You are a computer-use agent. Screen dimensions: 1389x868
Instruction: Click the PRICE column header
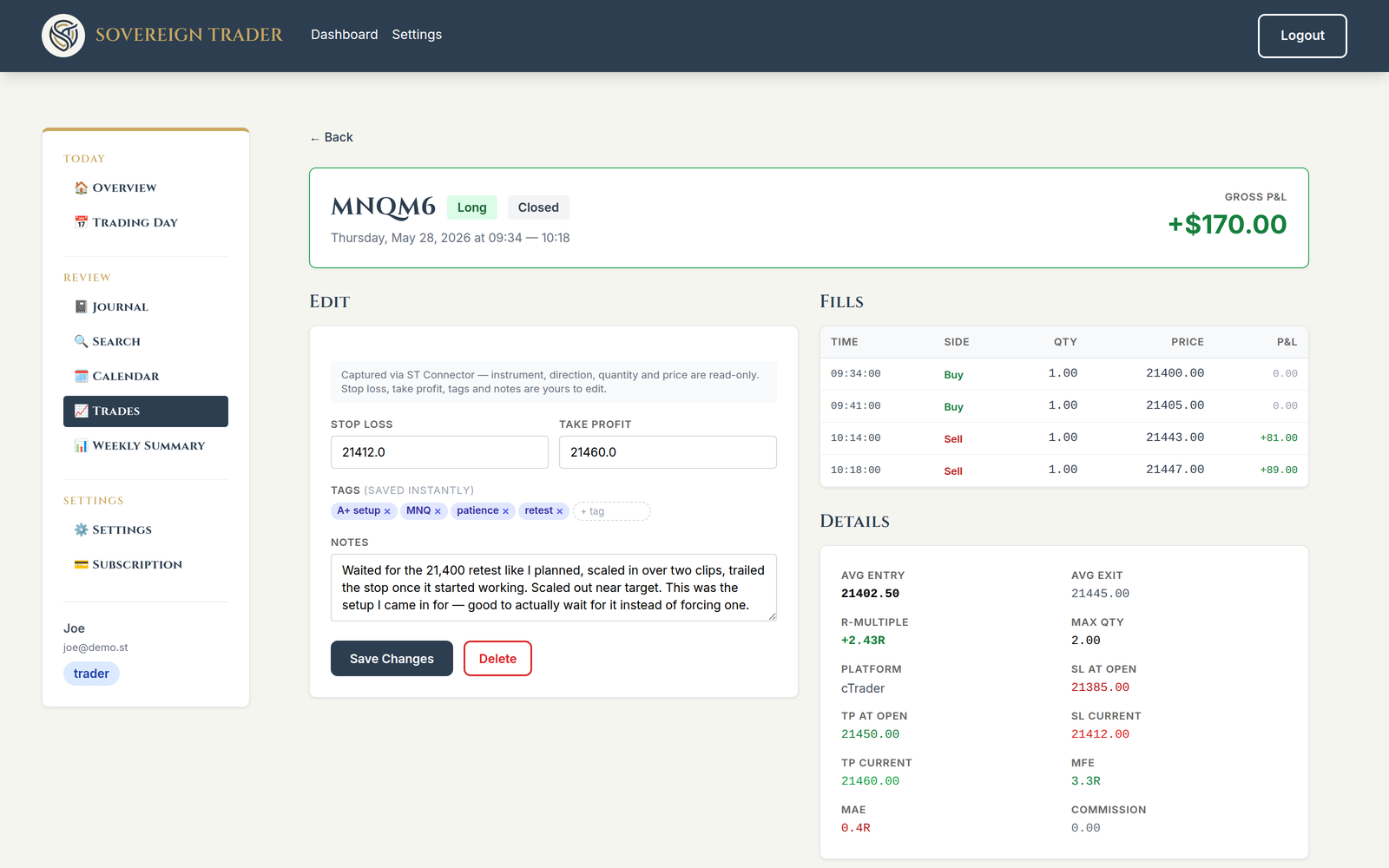click(1187, 342)
